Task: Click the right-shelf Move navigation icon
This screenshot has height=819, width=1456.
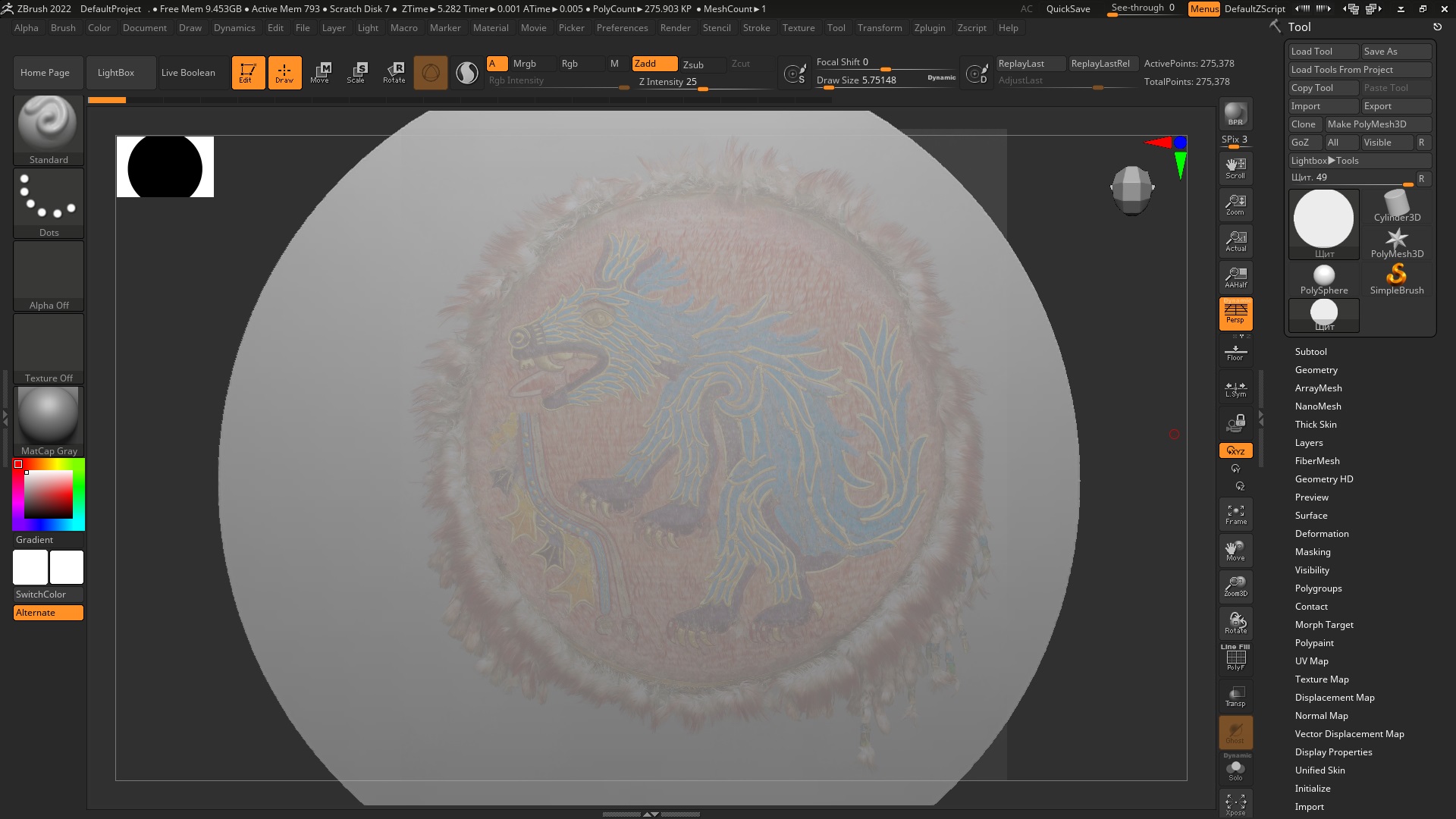Action: [x=1235, y=551]
